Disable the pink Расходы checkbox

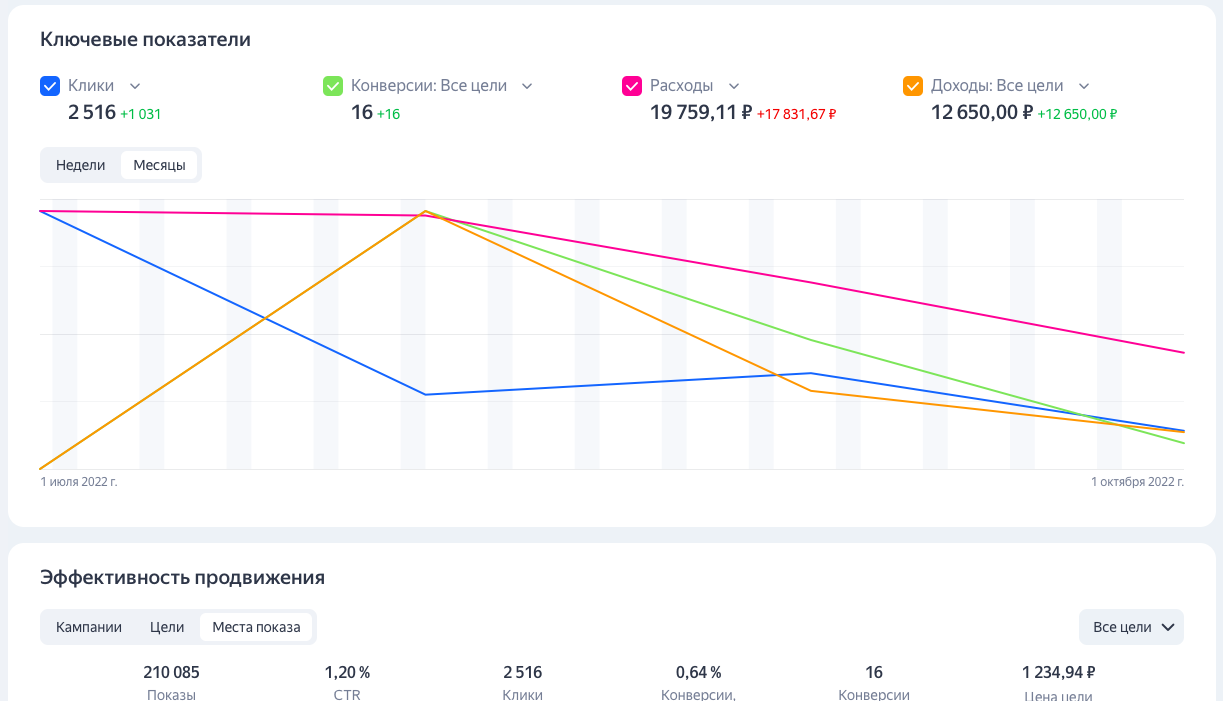click(632, 86)
